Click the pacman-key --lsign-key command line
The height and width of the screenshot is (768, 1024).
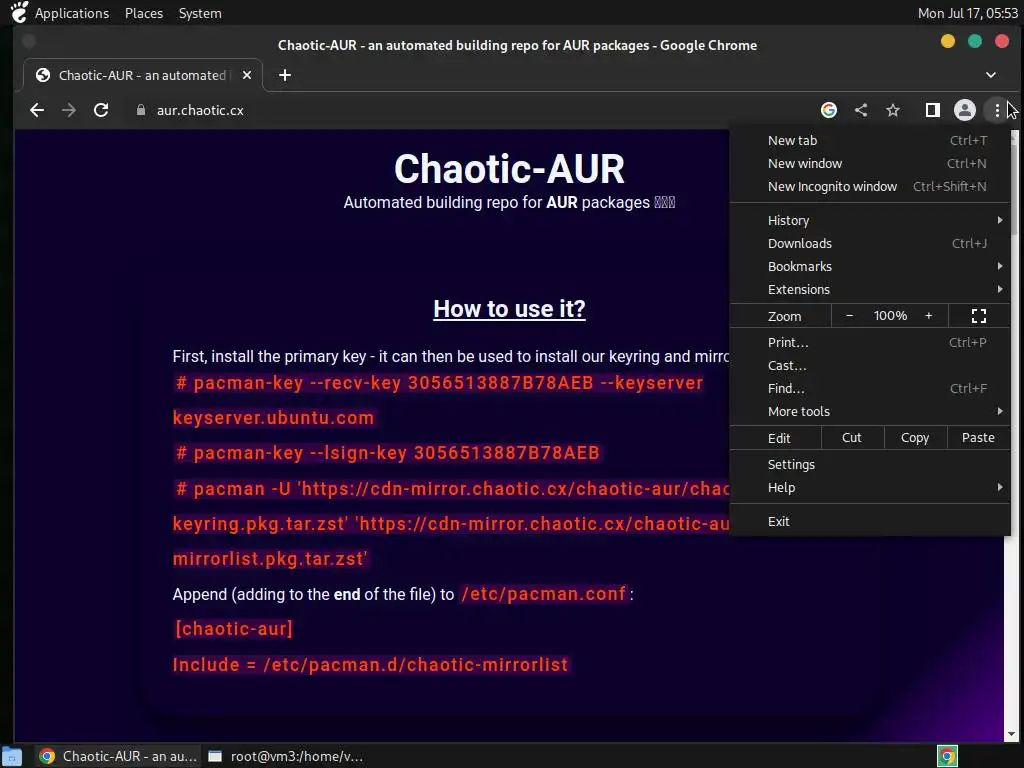coord(387,453)
